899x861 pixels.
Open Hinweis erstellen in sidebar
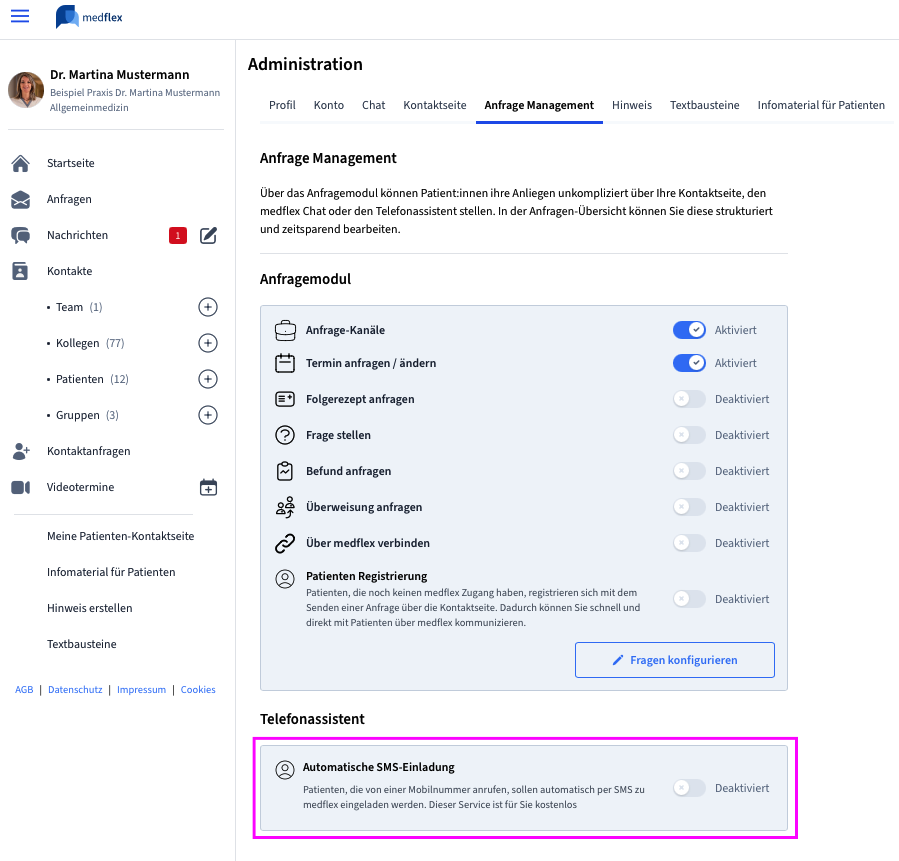click(89, 608)
